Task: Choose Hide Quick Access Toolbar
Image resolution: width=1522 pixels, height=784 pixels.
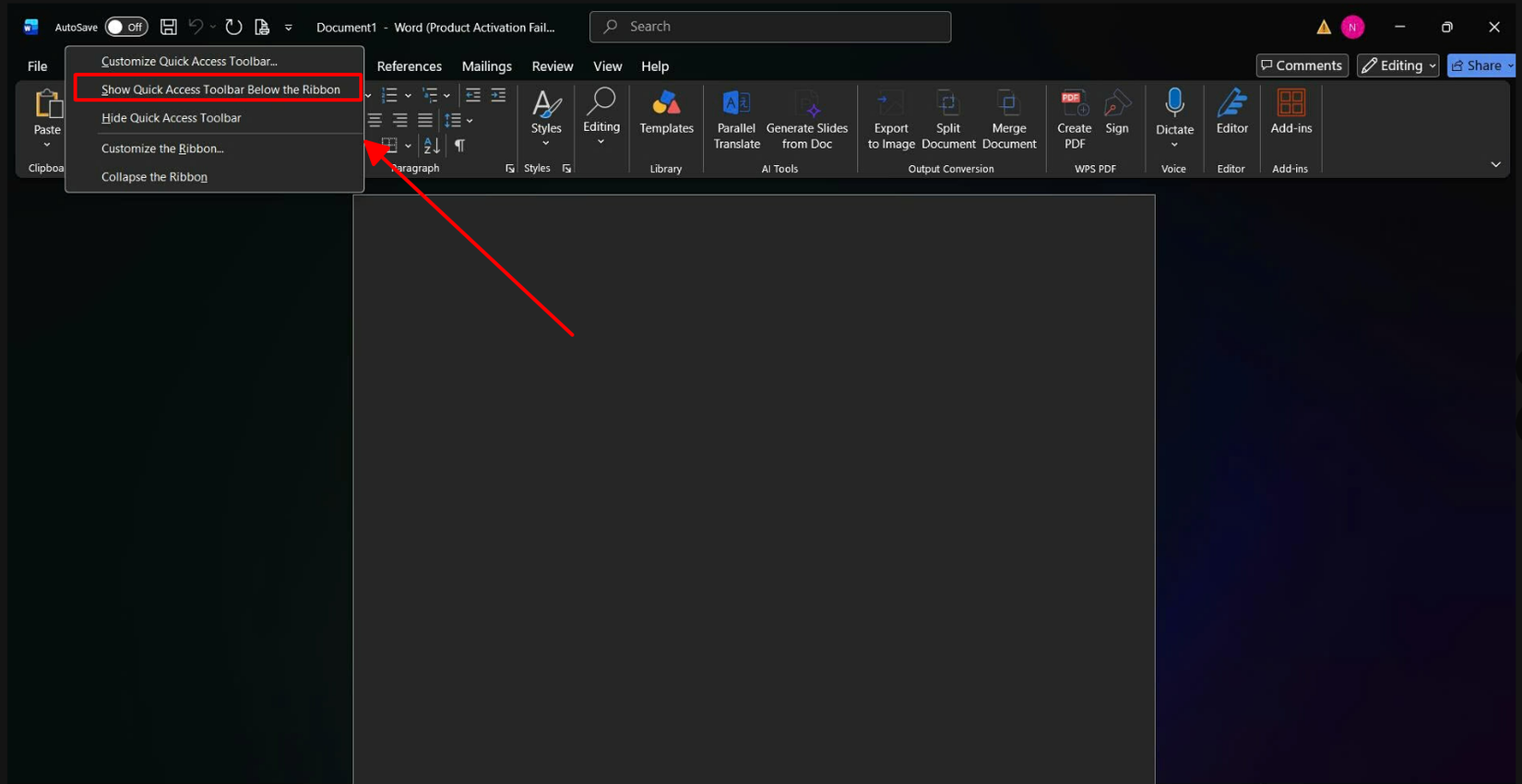Action: (172, 118)
